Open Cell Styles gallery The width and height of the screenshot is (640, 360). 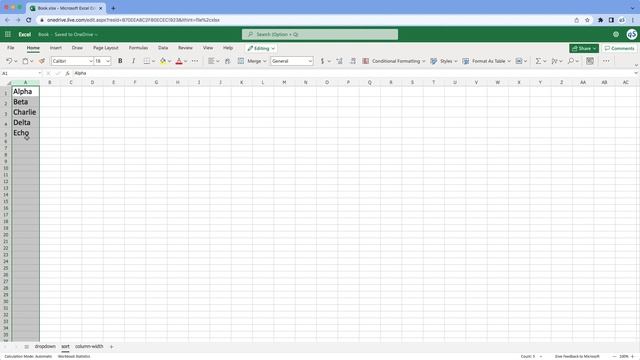pyautogui.click(x=444, y=61)
